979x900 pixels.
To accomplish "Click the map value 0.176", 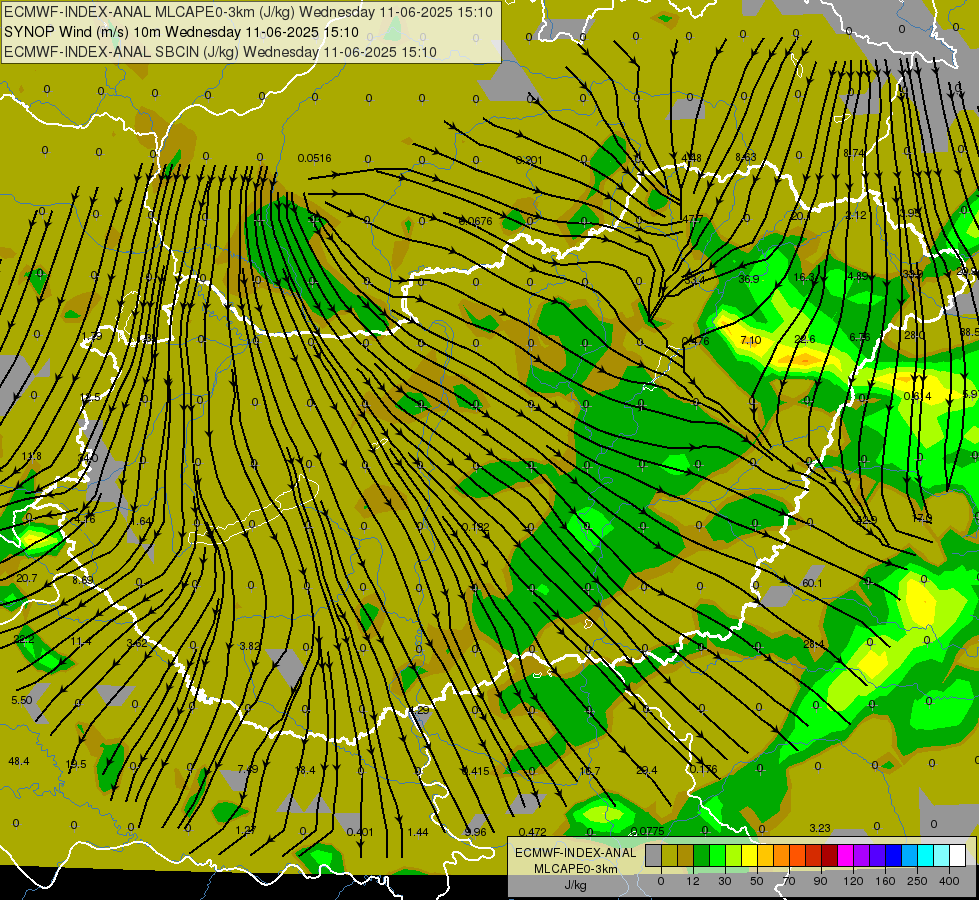I will tap(704, 769).
